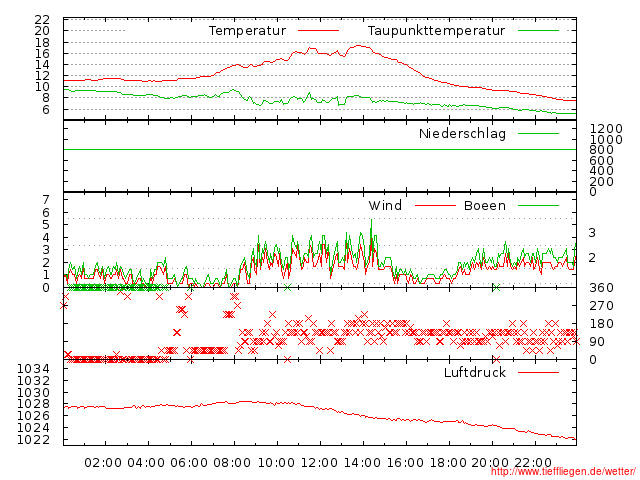This screenshot has width=640, height=480.
Task: Click the 1030 pressure axis value
Action: [33, 393]
